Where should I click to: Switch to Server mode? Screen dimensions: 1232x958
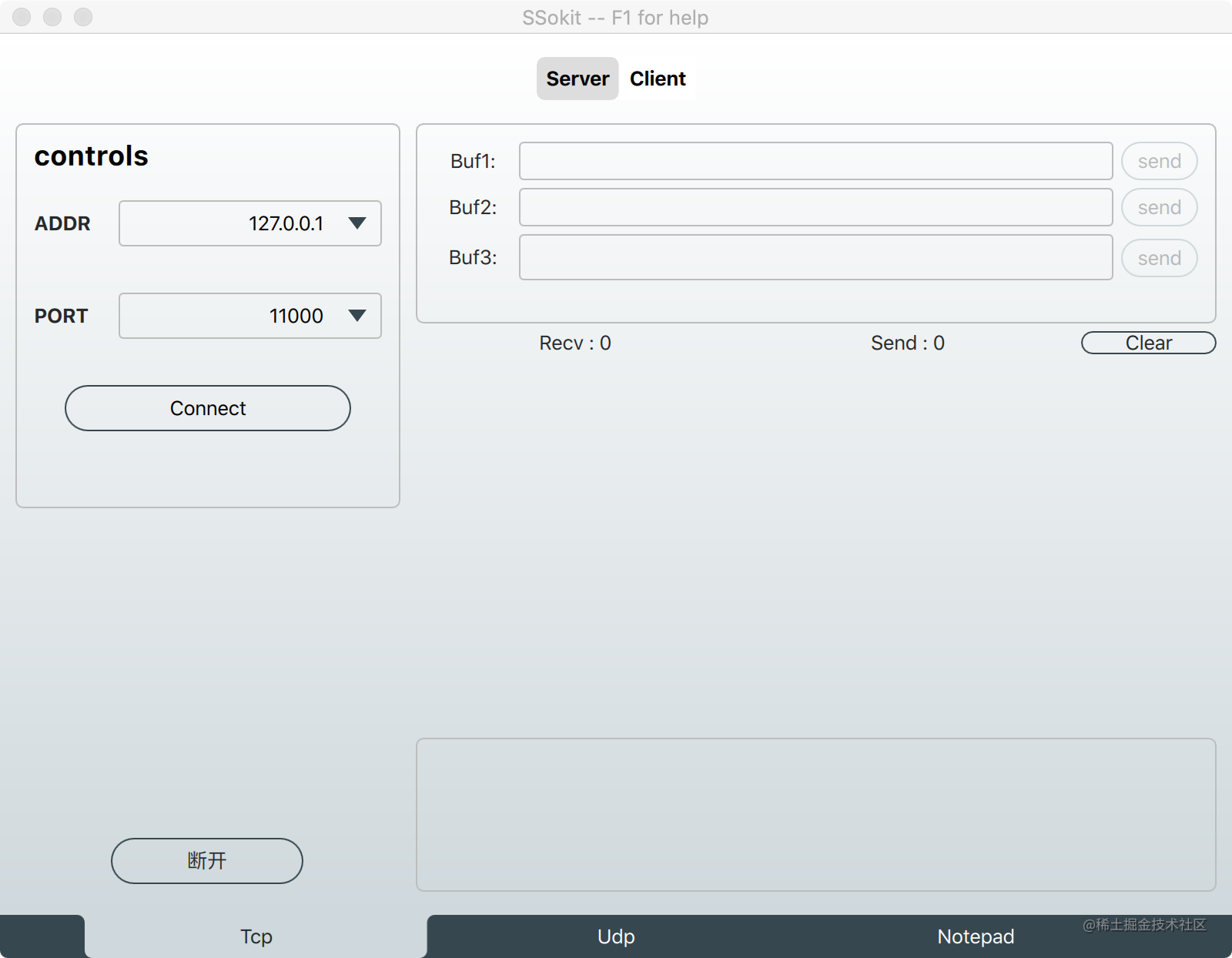tap(577, 78)
